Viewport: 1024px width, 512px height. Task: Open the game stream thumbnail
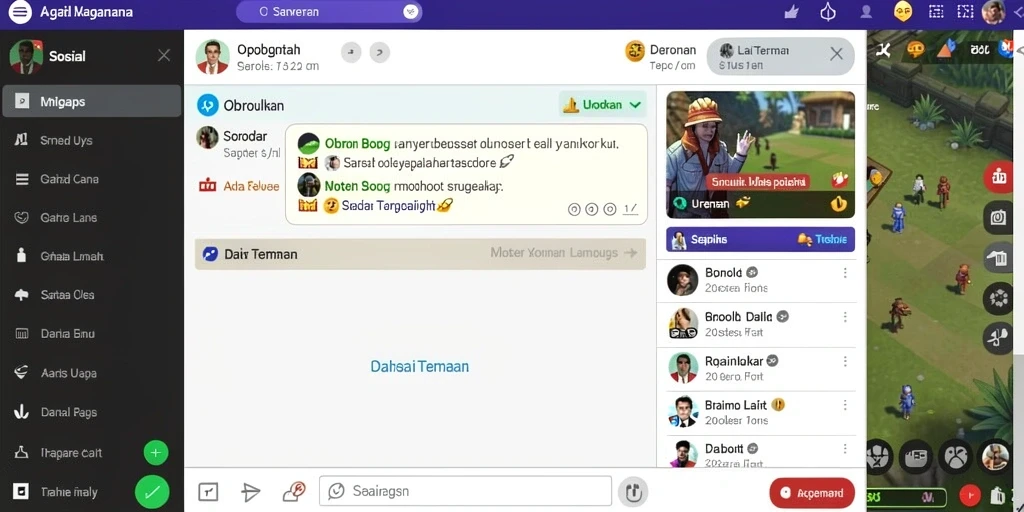click(x=760, y=155)
